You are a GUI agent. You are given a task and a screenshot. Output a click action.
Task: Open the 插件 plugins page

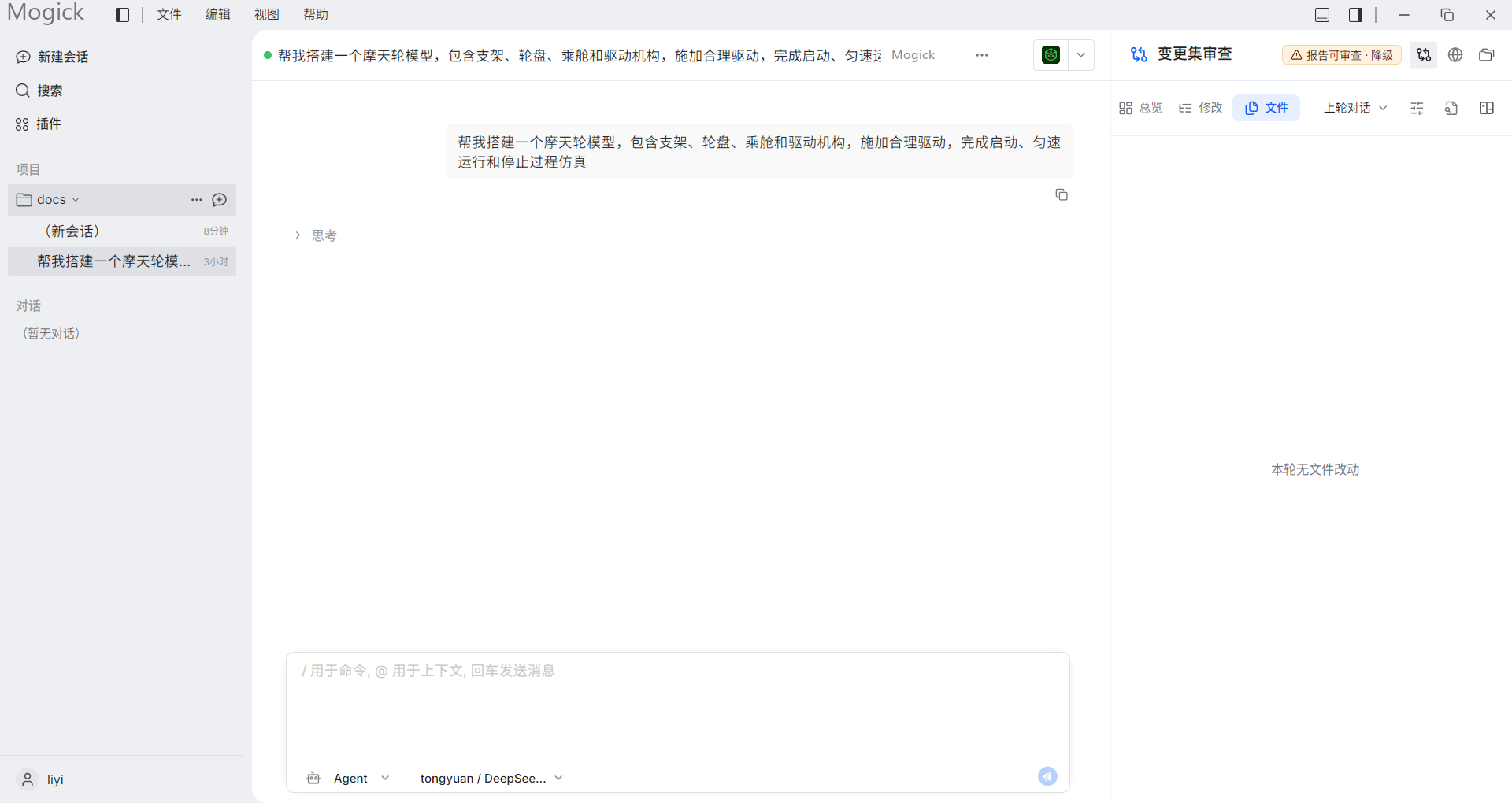click(39, 124)
